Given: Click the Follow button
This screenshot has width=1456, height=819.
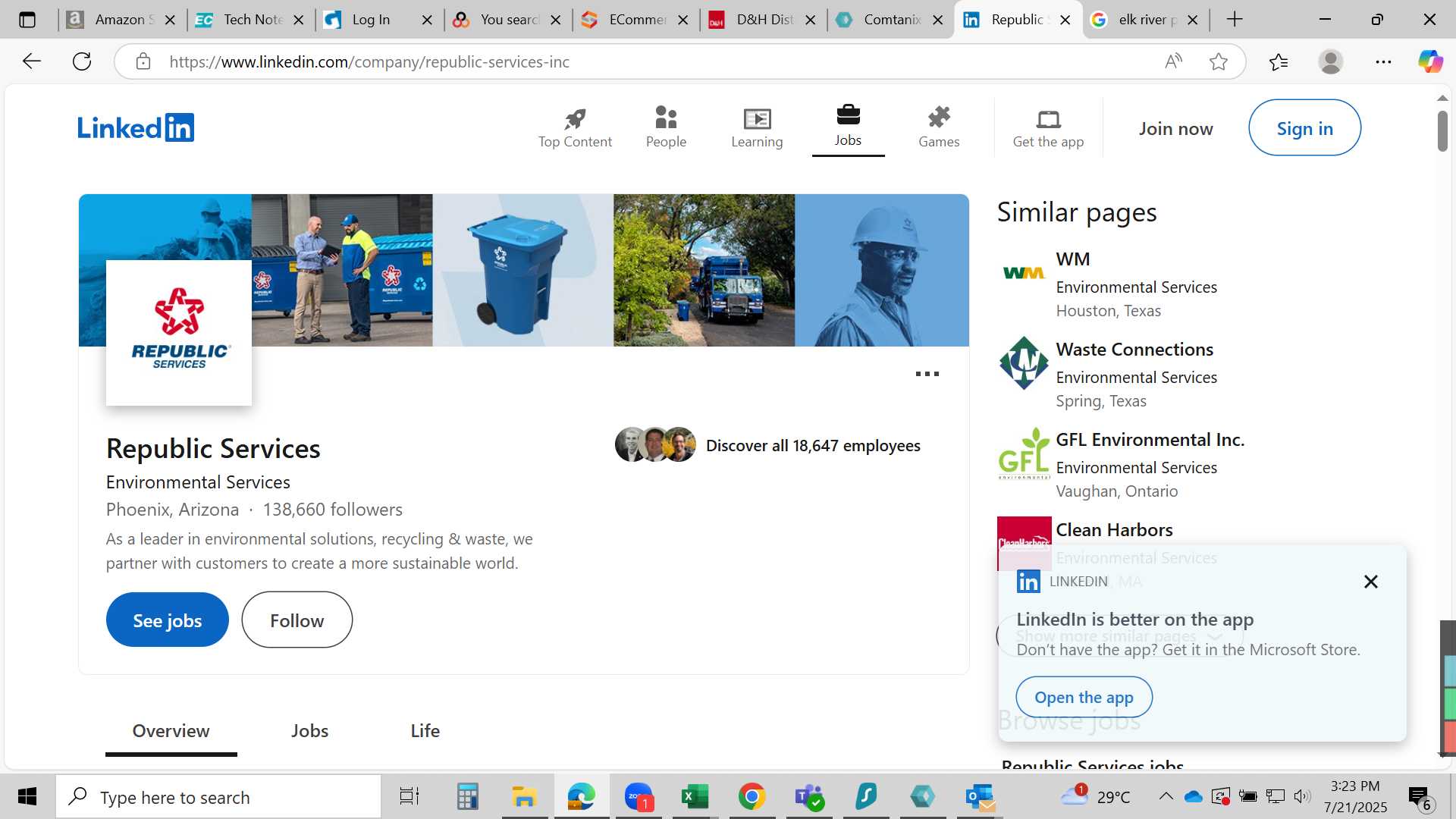Looking at the screenshot, I should [297, 620].
